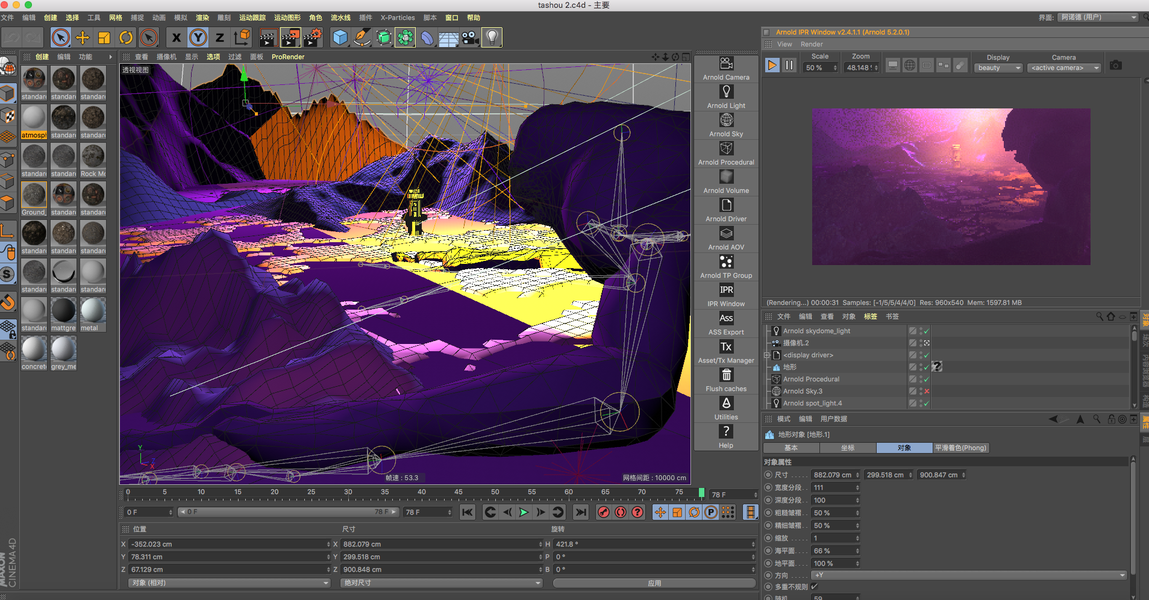Toggle visibility check of Arnold Sky.3
This screenshot has width=1149, height=600.
(x=926, y=391)
